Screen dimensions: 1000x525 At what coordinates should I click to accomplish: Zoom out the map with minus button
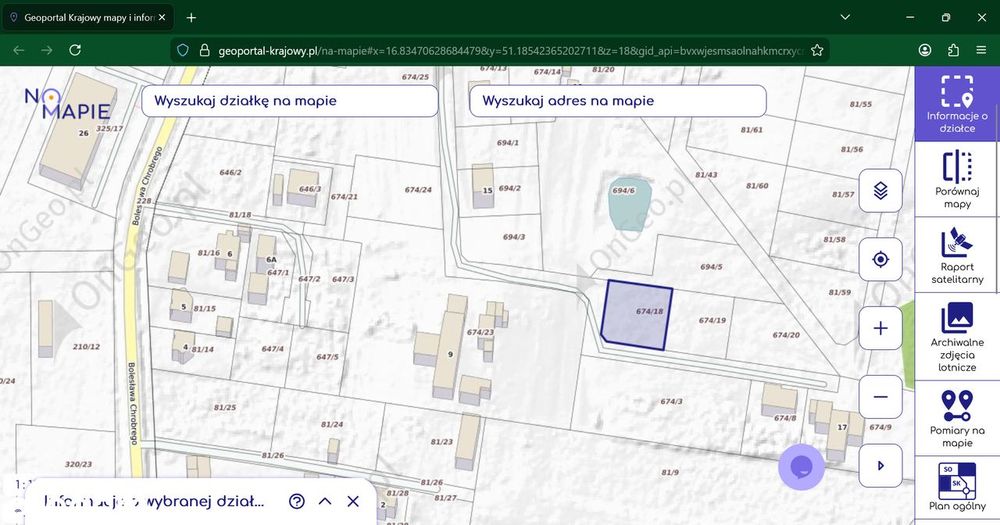point(880,397)
